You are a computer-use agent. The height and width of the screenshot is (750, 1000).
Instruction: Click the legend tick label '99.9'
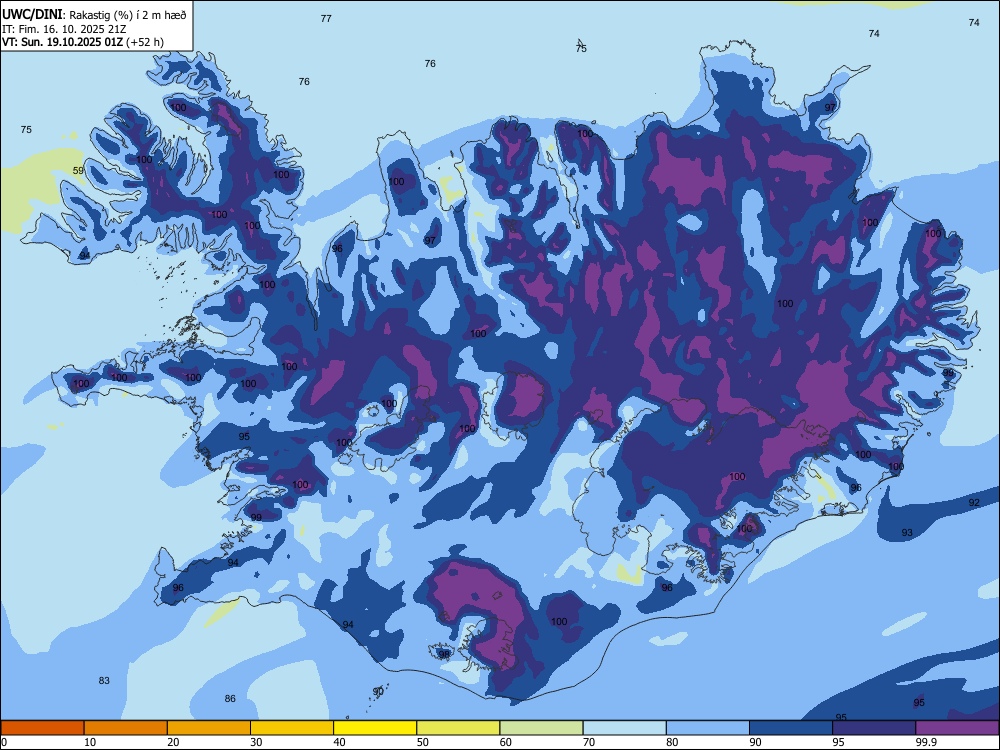tap(926, 742)
